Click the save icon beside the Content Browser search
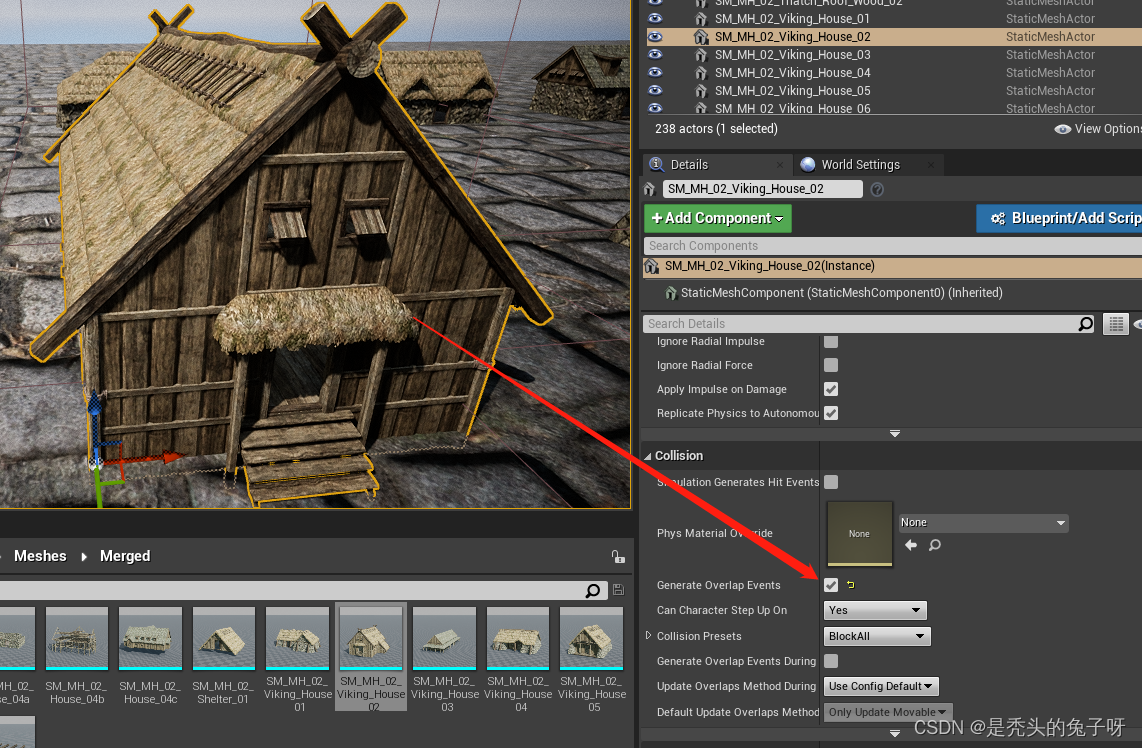The image size is (1142, 748). [617, 590]
